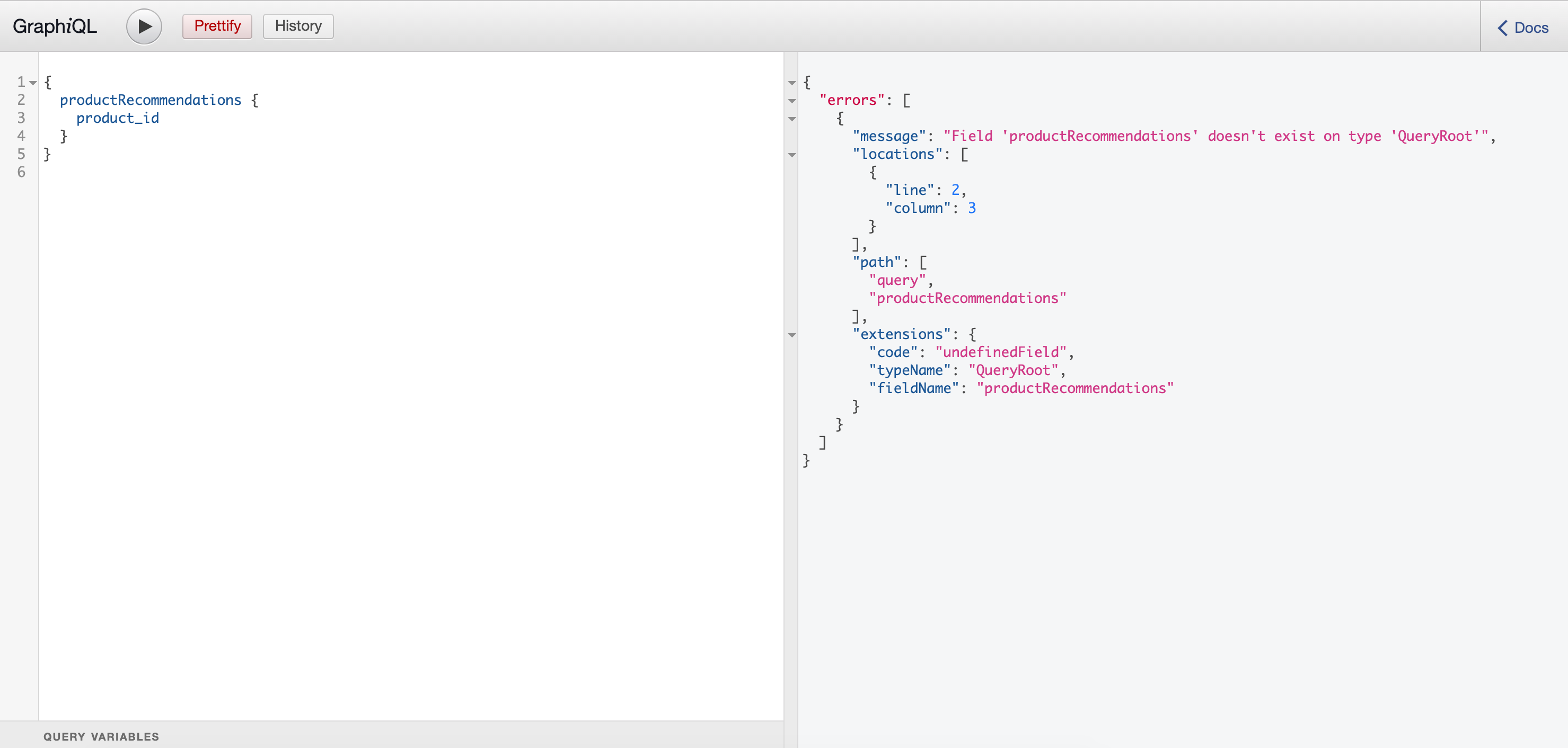Click the GraphiQL title logo
1568x748 pixels.
[55, 26]
